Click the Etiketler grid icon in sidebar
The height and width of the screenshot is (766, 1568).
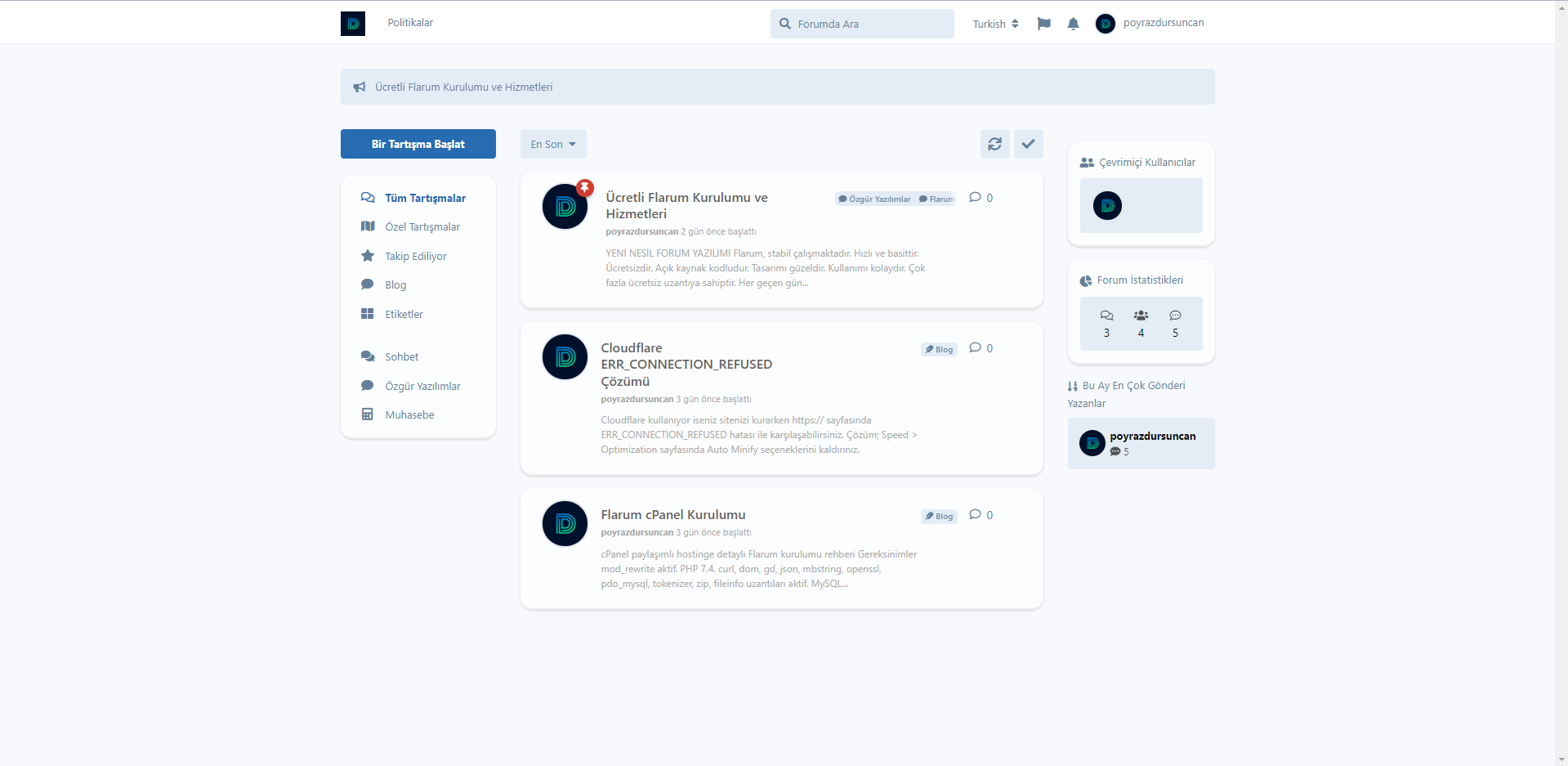(x=368, y=314)
